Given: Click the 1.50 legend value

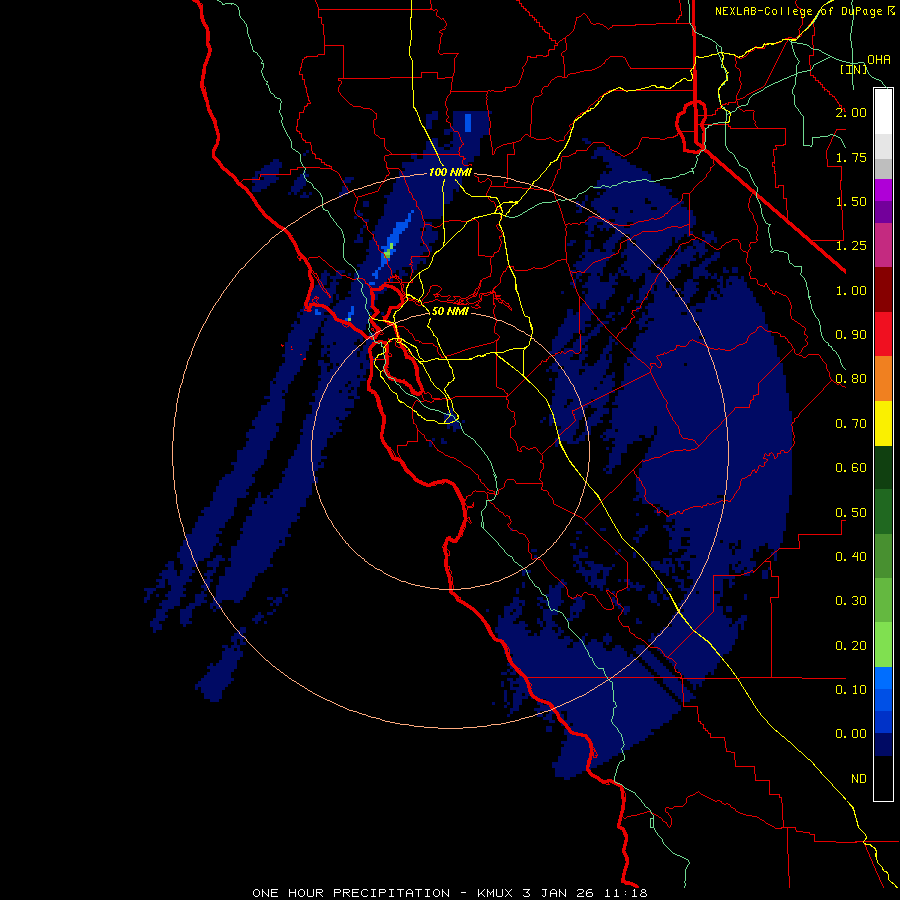Looking at the screenshot, I should (851, 201).
